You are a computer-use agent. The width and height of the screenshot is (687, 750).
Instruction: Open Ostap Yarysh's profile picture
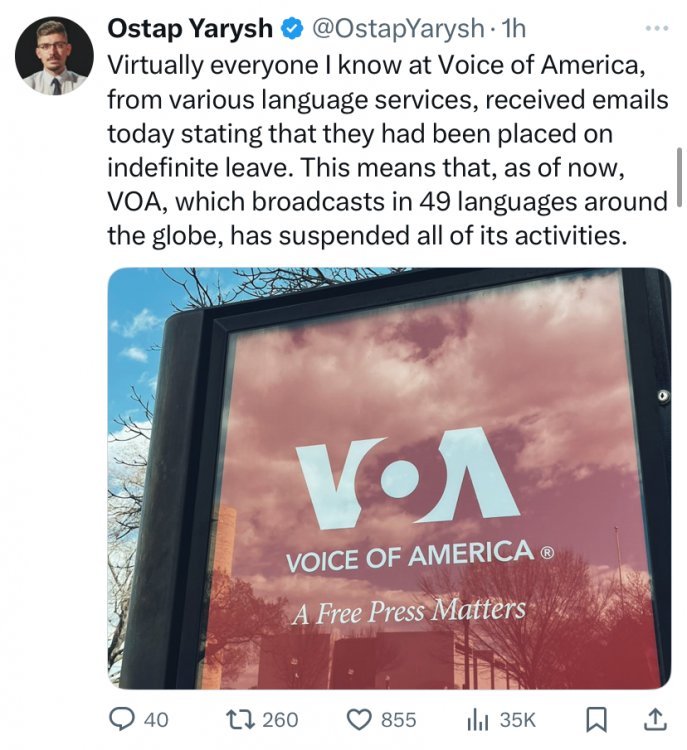click(x=54, y=56)
